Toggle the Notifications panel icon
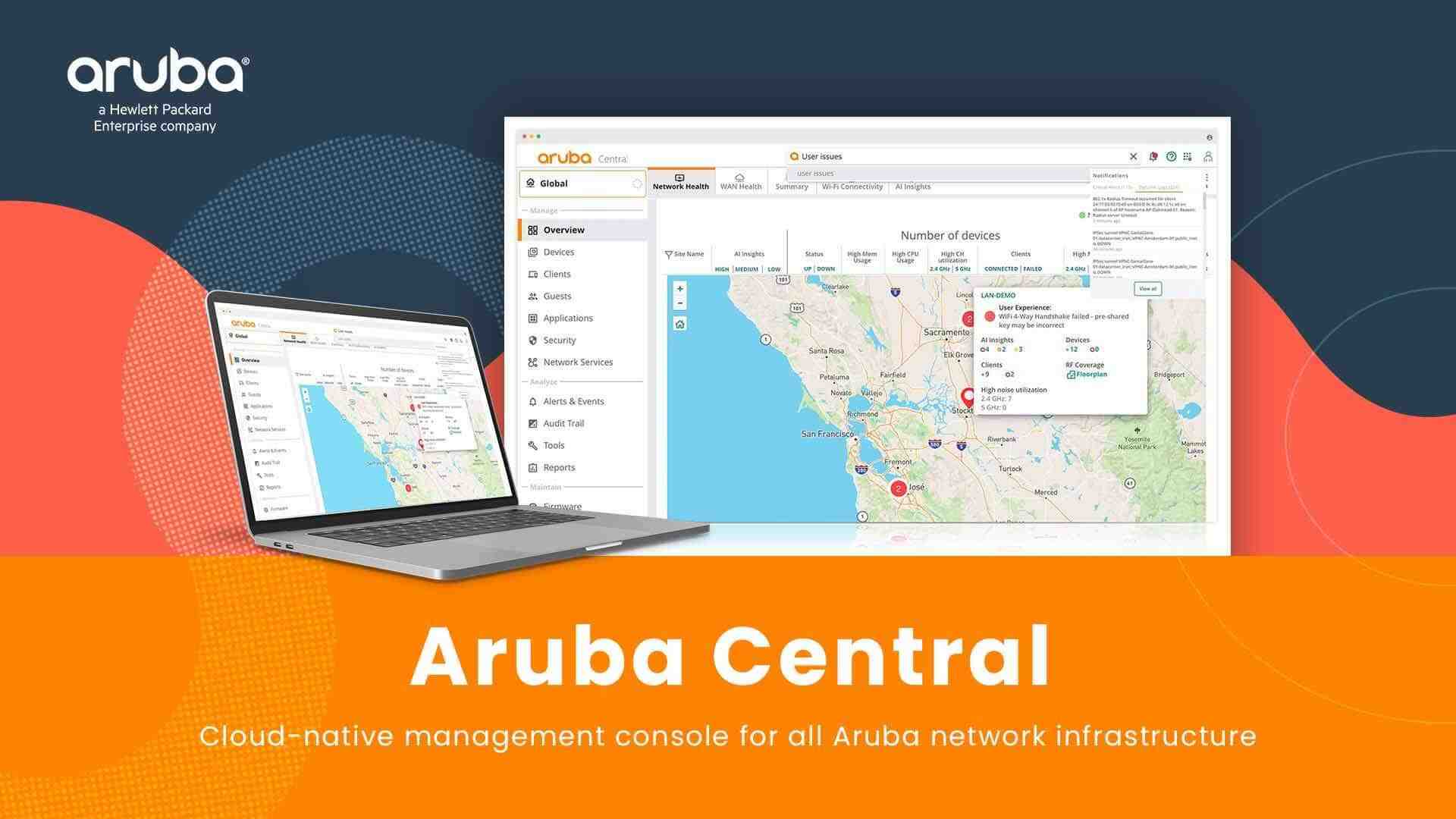 click(1156, 156)
